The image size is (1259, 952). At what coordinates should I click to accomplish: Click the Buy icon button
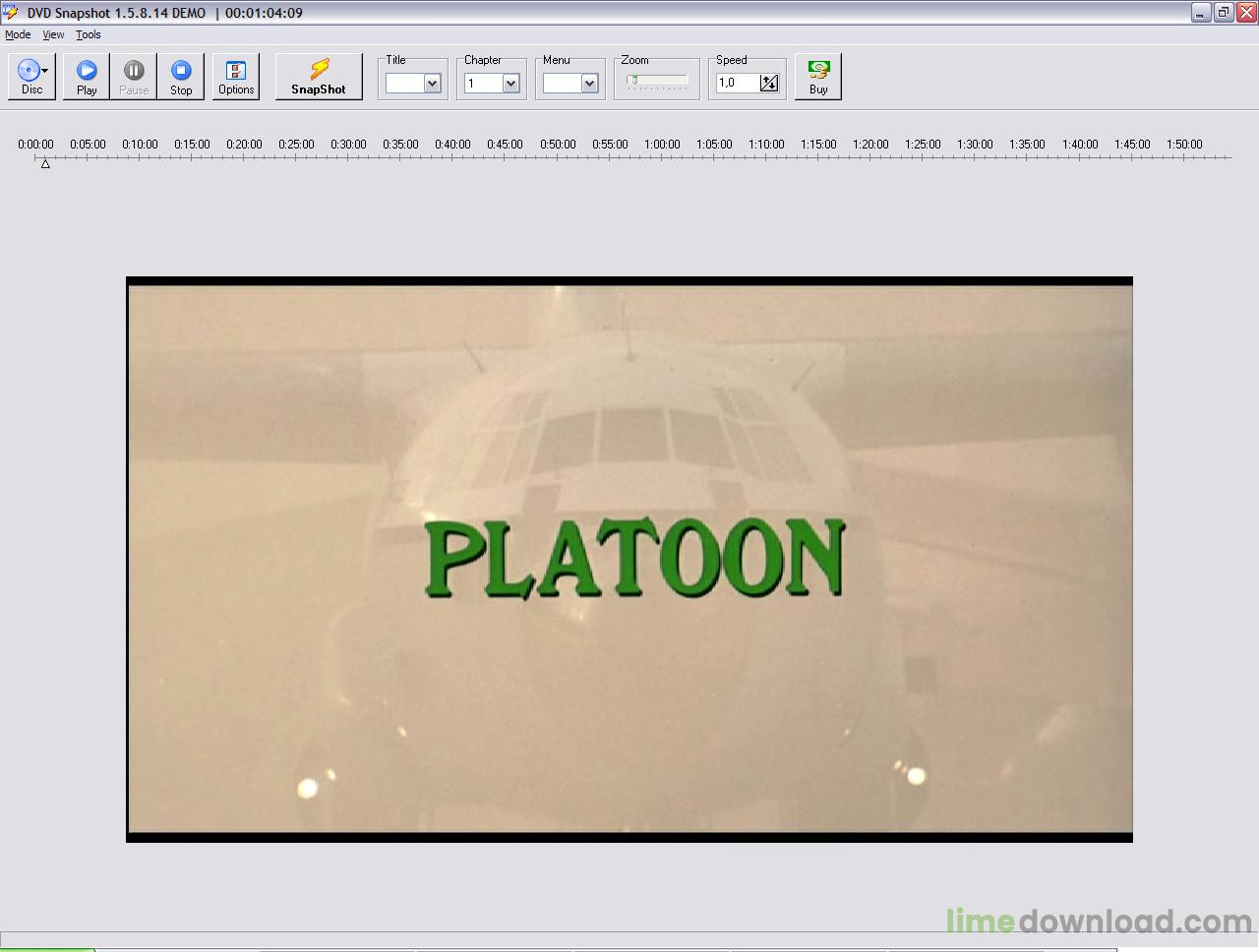click(818, 77)
